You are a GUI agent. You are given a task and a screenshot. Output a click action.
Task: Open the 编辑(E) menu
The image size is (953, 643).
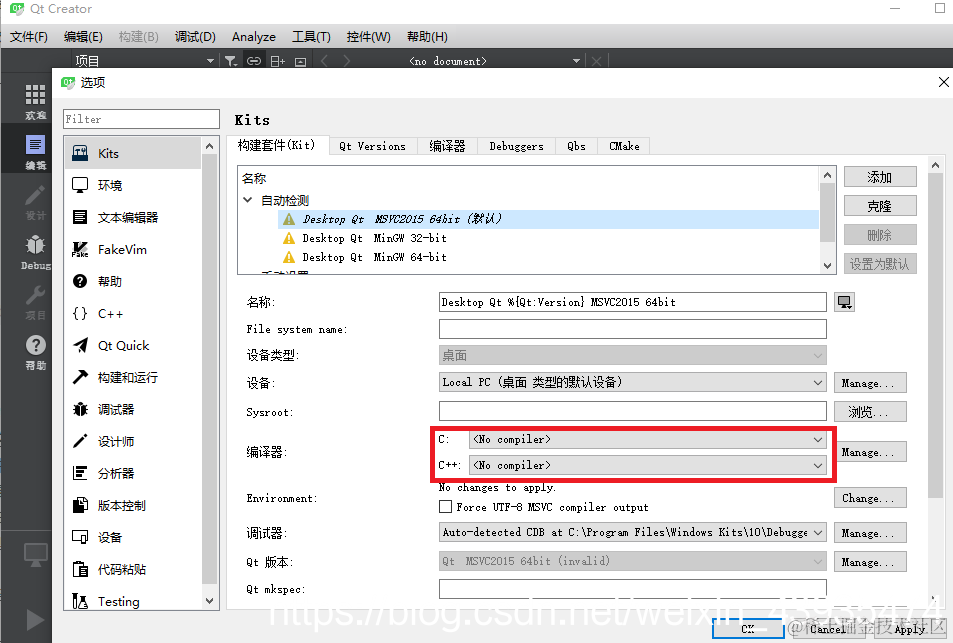(x=83, y=36)
